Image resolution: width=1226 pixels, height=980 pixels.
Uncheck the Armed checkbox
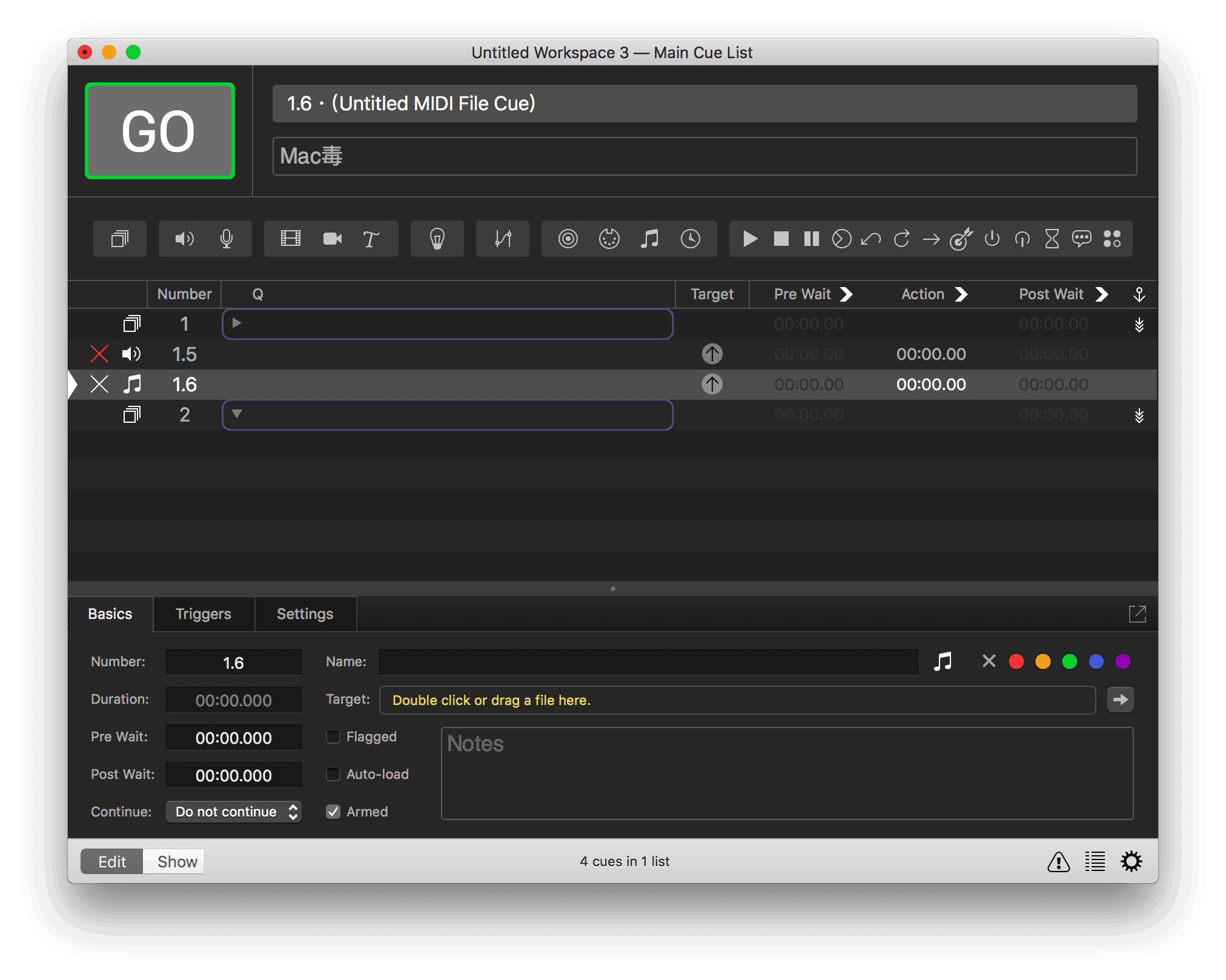pyautogui.click(x=333, y=812)
